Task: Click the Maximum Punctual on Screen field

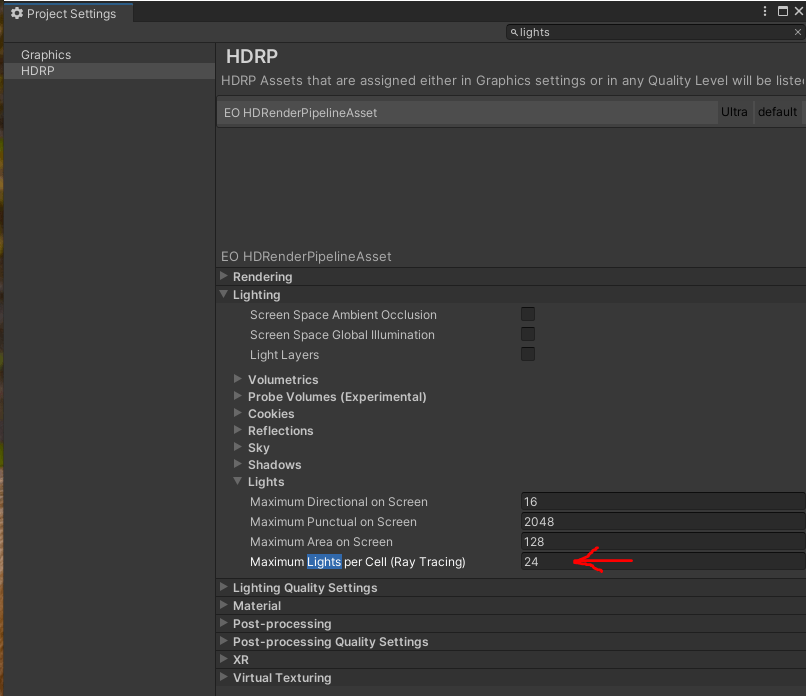Action: pos(662,522)
